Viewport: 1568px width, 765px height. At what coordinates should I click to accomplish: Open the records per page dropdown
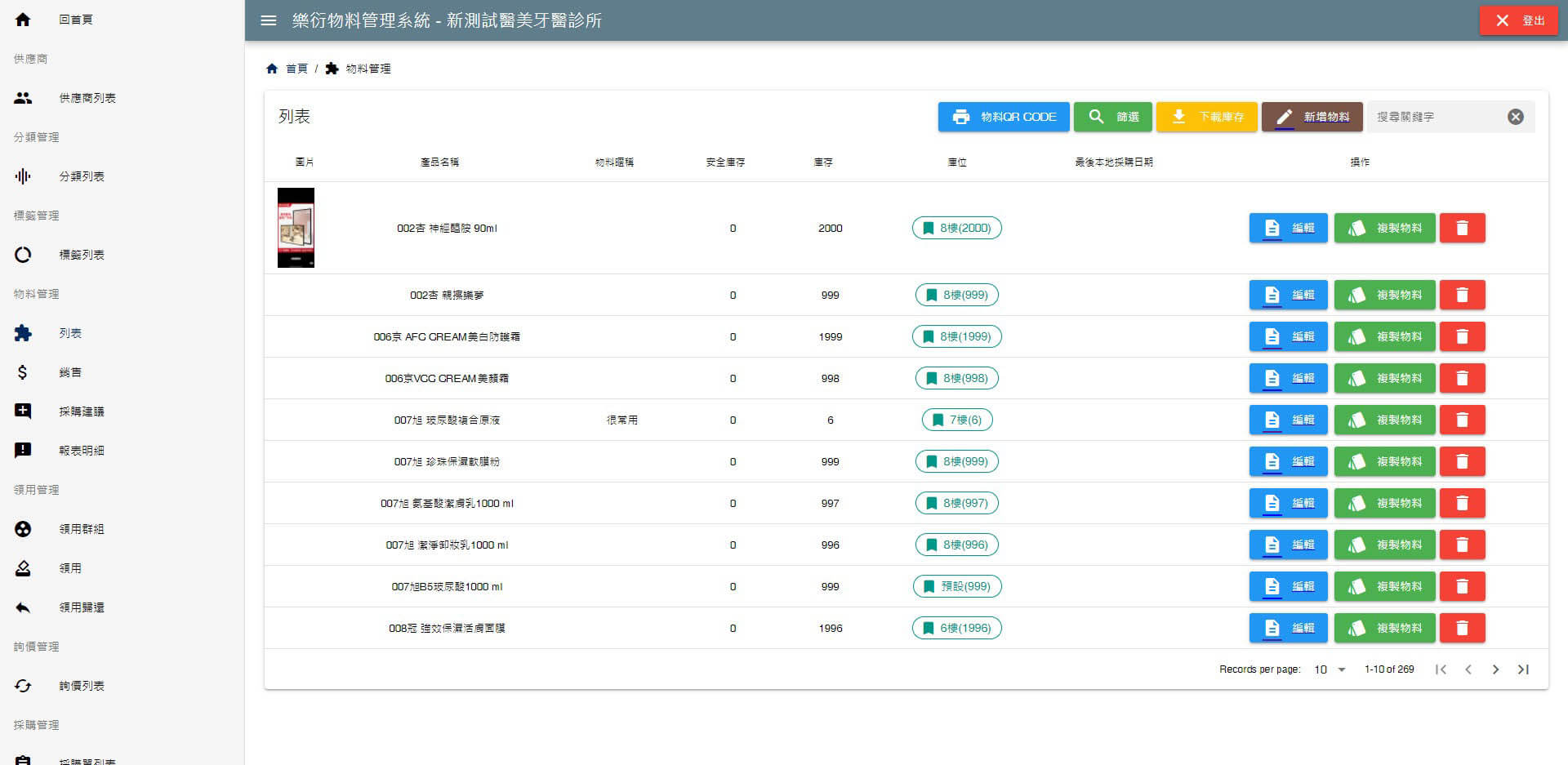[1330, 669]
